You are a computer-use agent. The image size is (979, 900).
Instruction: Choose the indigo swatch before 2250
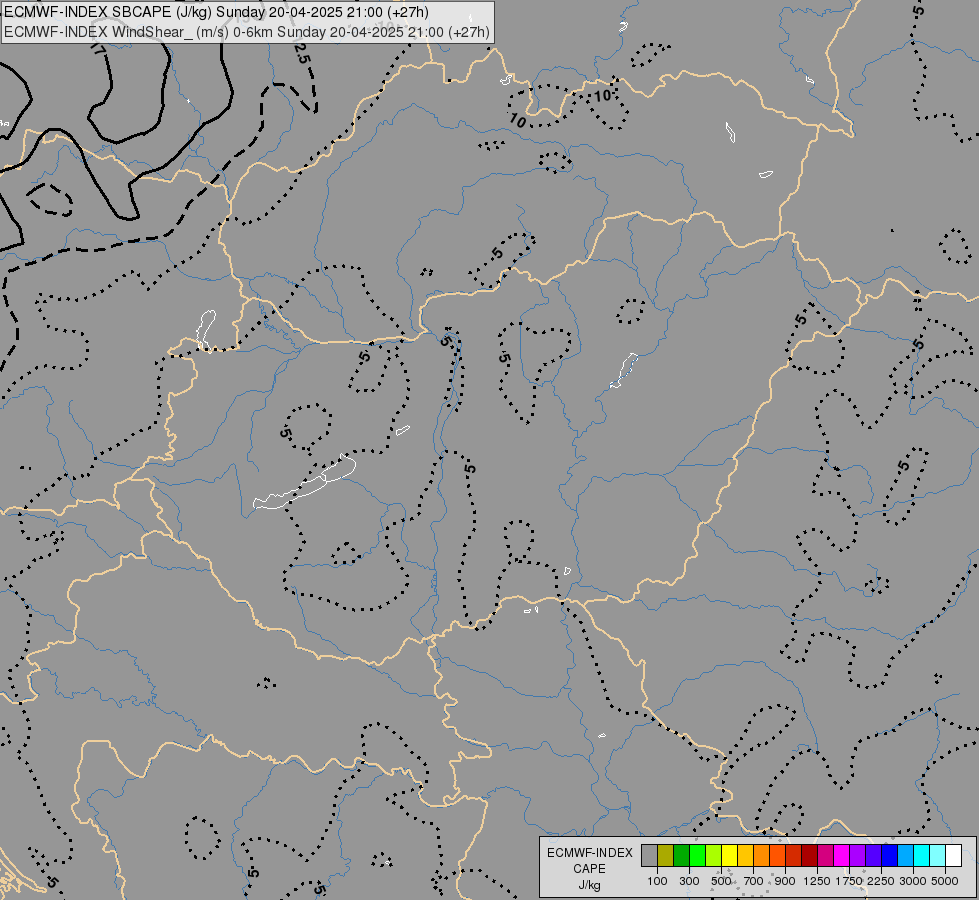[x=873, y=855]
